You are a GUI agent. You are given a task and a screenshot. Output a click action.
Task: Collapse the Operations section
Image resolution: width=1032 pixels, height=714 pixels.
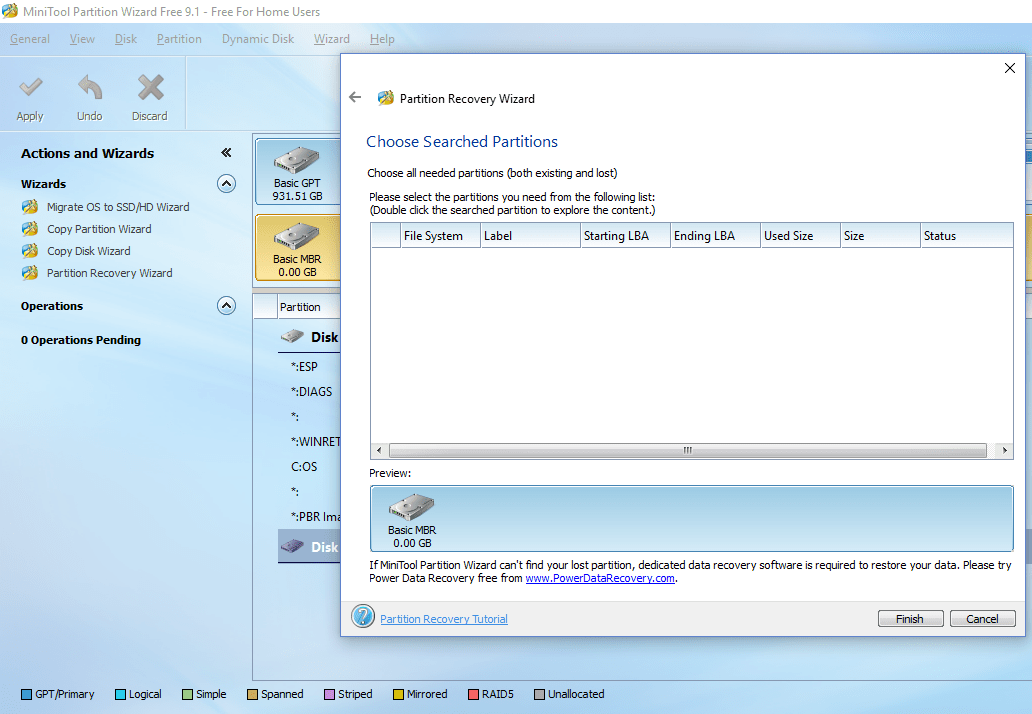[226, 306]
